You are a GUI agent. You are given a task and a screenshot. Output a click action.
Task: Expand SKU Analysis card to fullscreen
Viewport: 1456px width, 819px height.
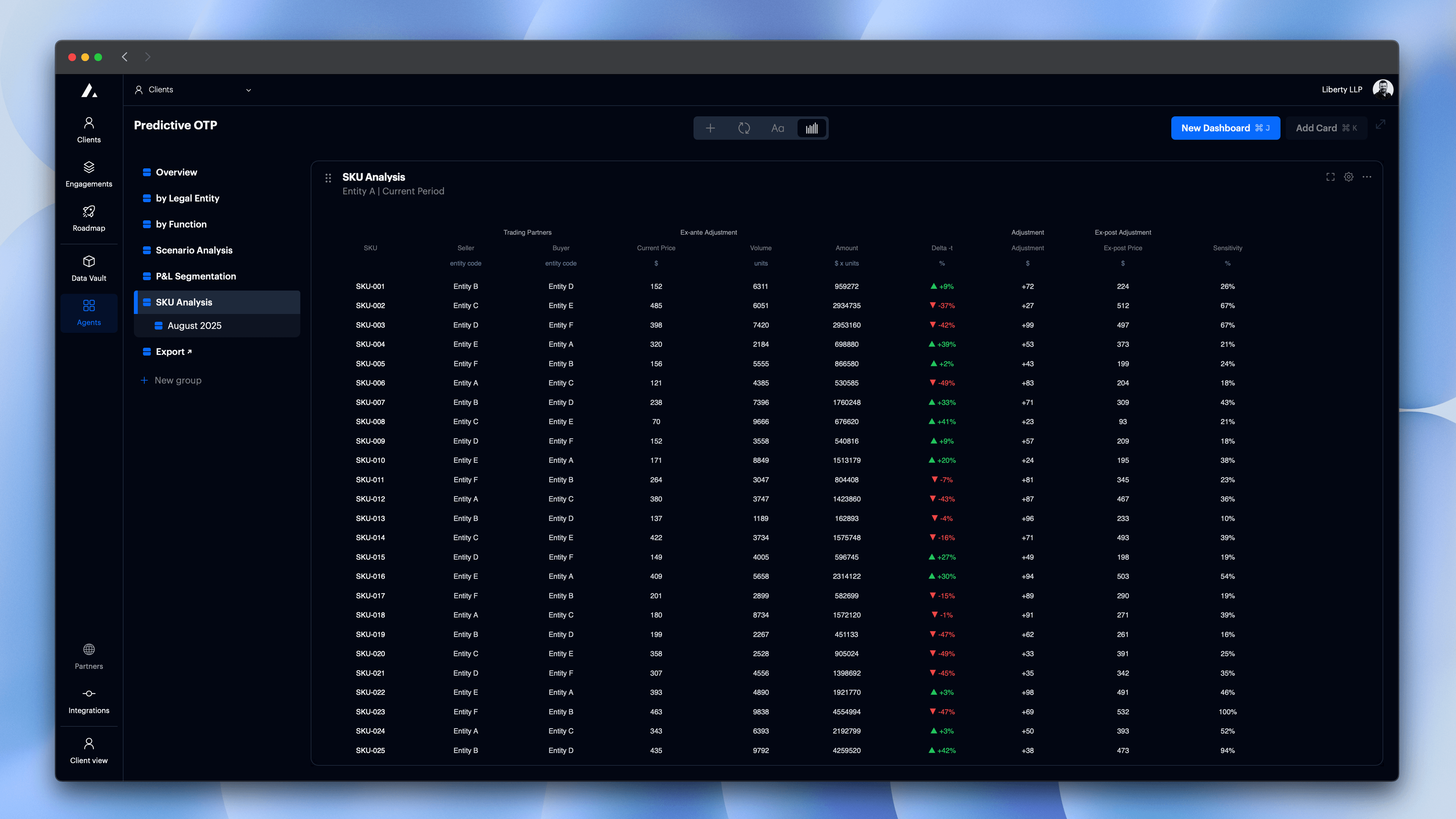coord(1330,177)
